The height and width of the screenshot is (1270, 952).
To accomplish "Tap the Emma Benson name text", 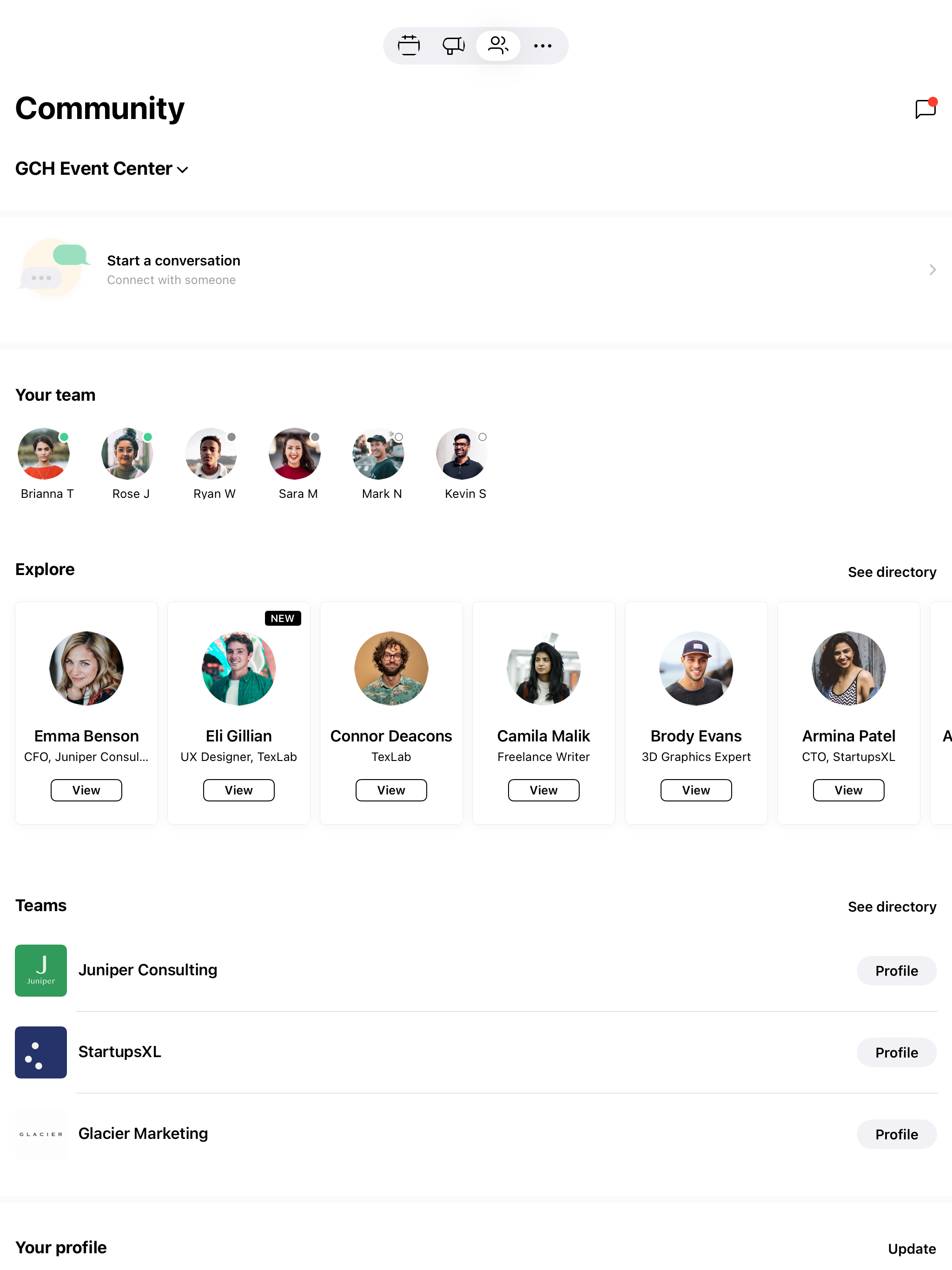I will coord(86,736).
